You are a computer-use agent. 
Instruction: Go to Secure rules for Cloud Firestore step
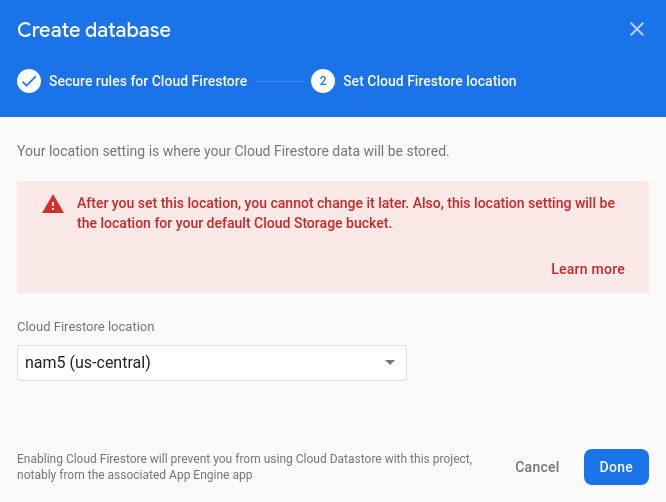click(x=148, y=81)
